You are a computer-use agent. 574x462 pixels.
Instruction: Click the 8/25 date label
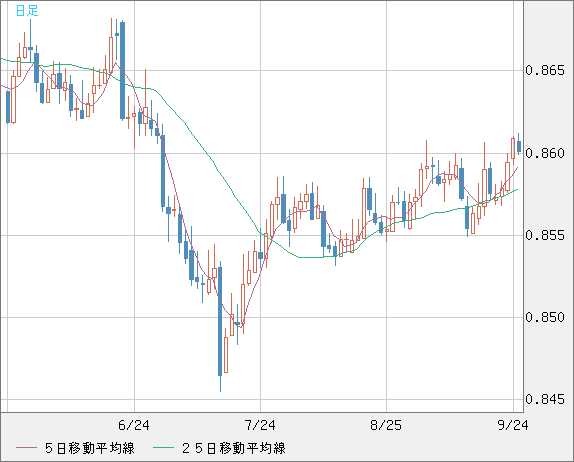coord(386,425)
